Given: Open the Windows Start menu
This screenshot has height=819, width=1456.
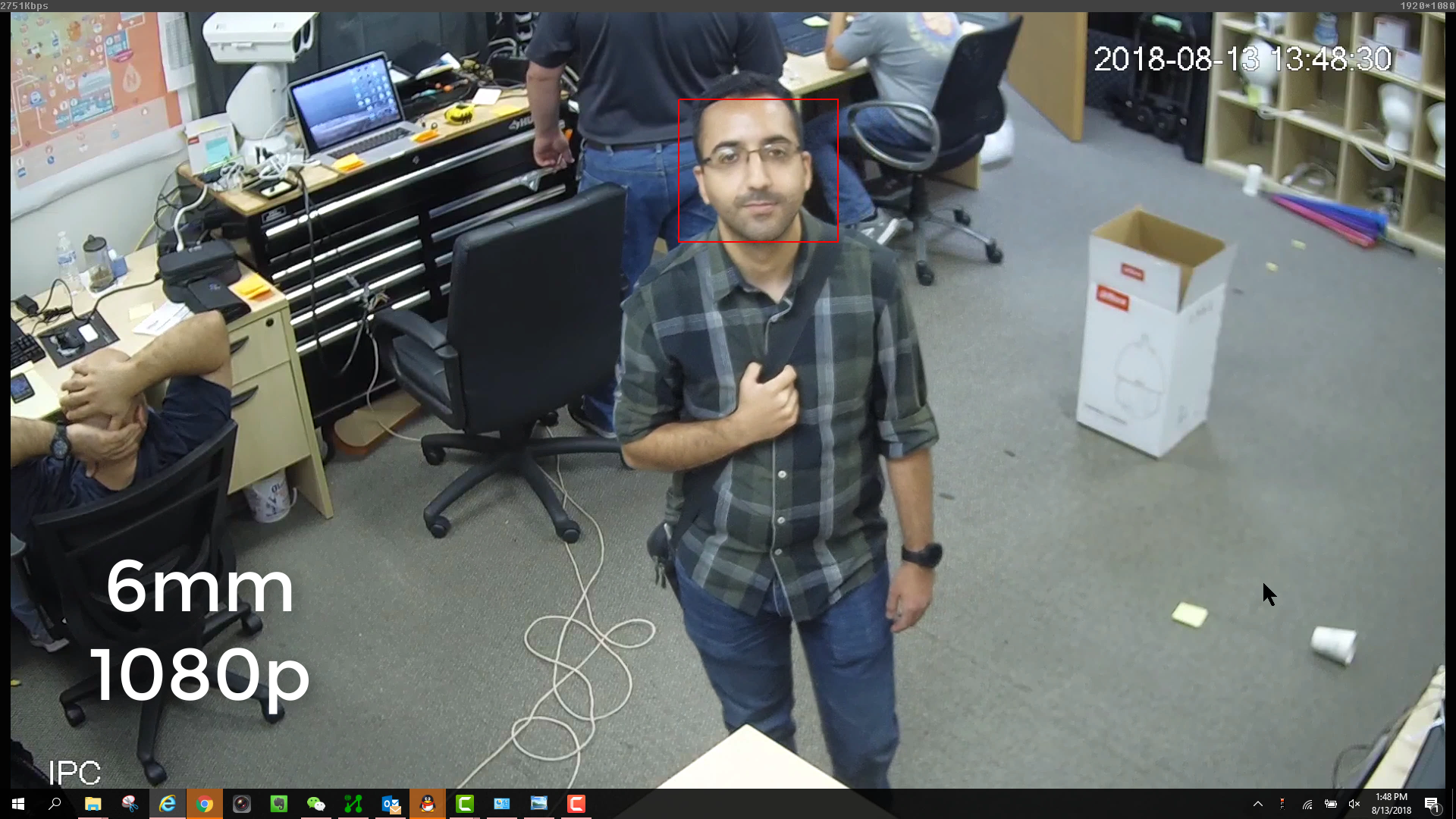Looking at the screenshot, I should [x=18, y=804].
